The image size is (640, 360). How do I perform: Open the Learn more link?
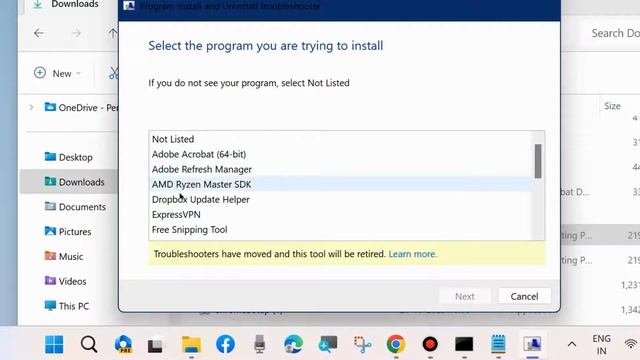coord(413,254)
